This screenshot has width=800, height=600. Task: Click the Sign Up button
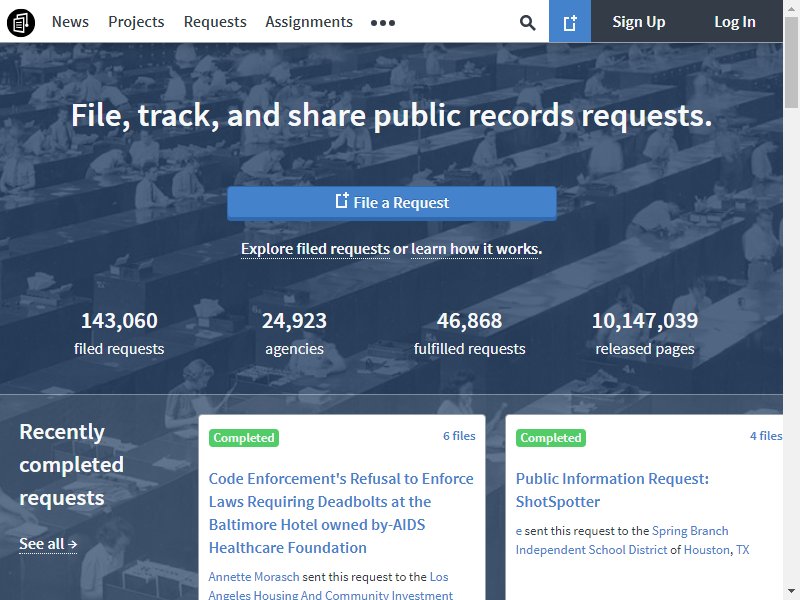tap(639, 21)
